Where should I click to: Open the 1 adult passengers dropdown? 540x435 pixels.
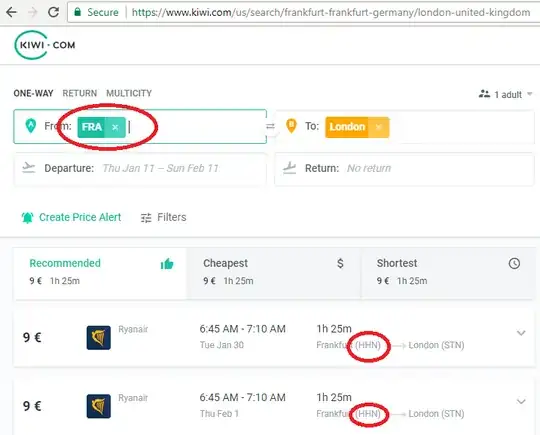coord(506,94)
